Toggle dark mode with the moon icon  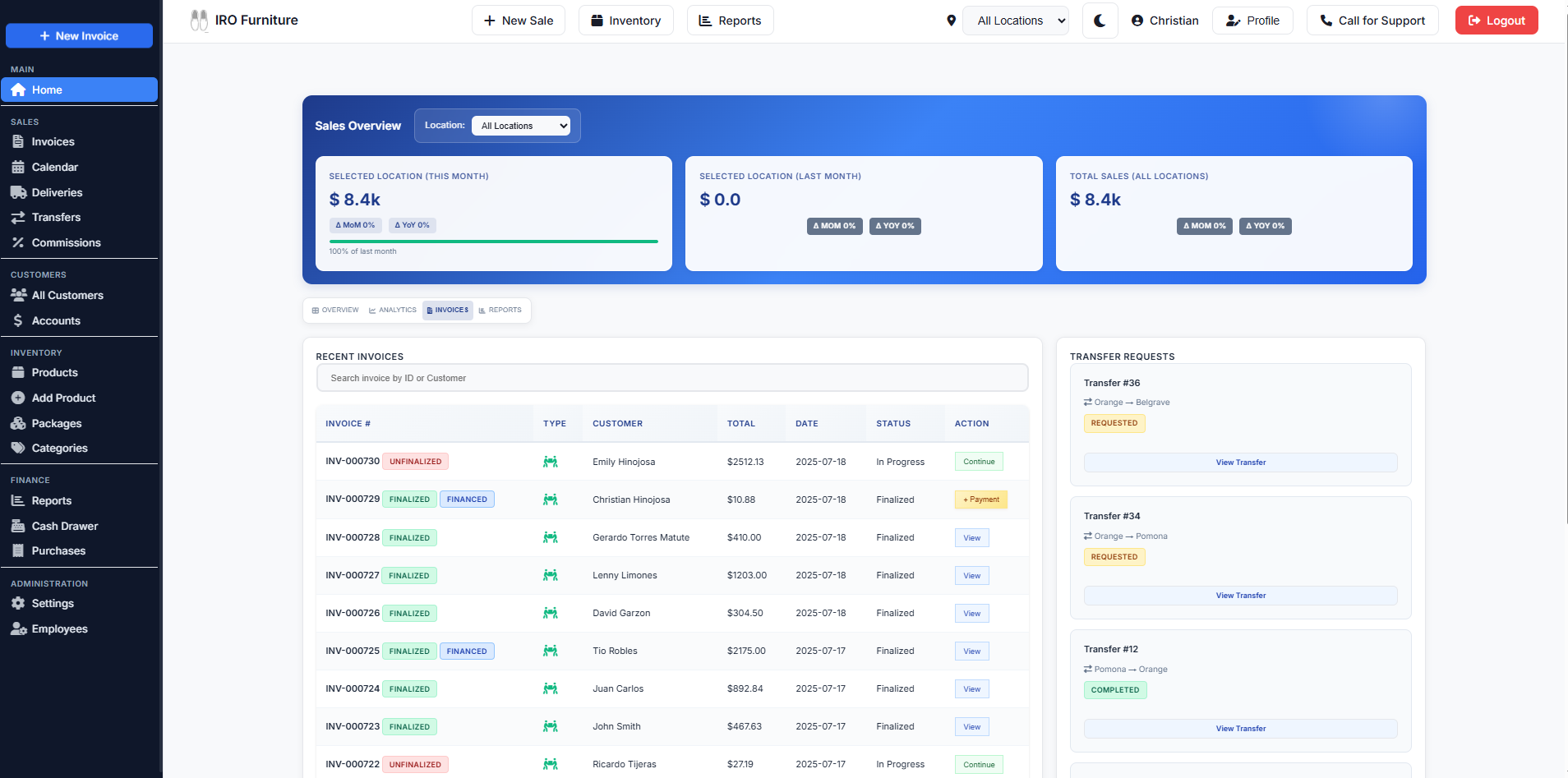1100,21
